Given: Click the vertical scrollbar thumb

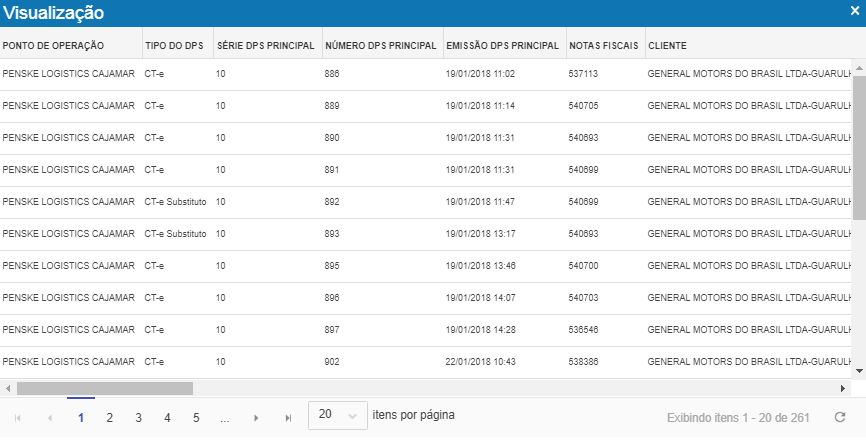Looking at the screenshot, I should 859,148.
